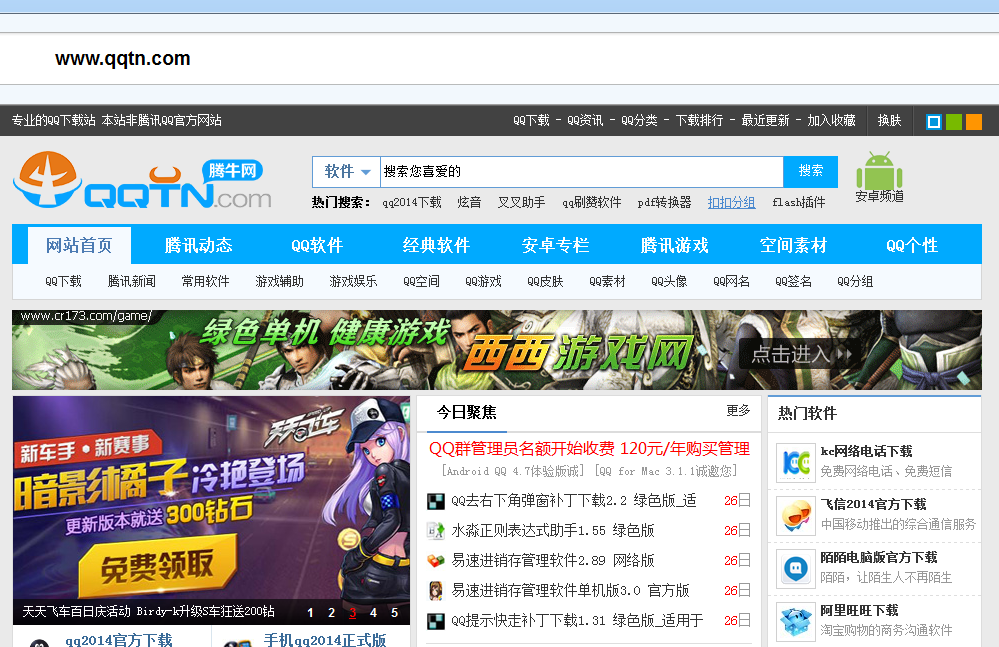This screenshot has height=647, width=999.
Task: Click the QQ分类 top bar link
Action: 639,120
